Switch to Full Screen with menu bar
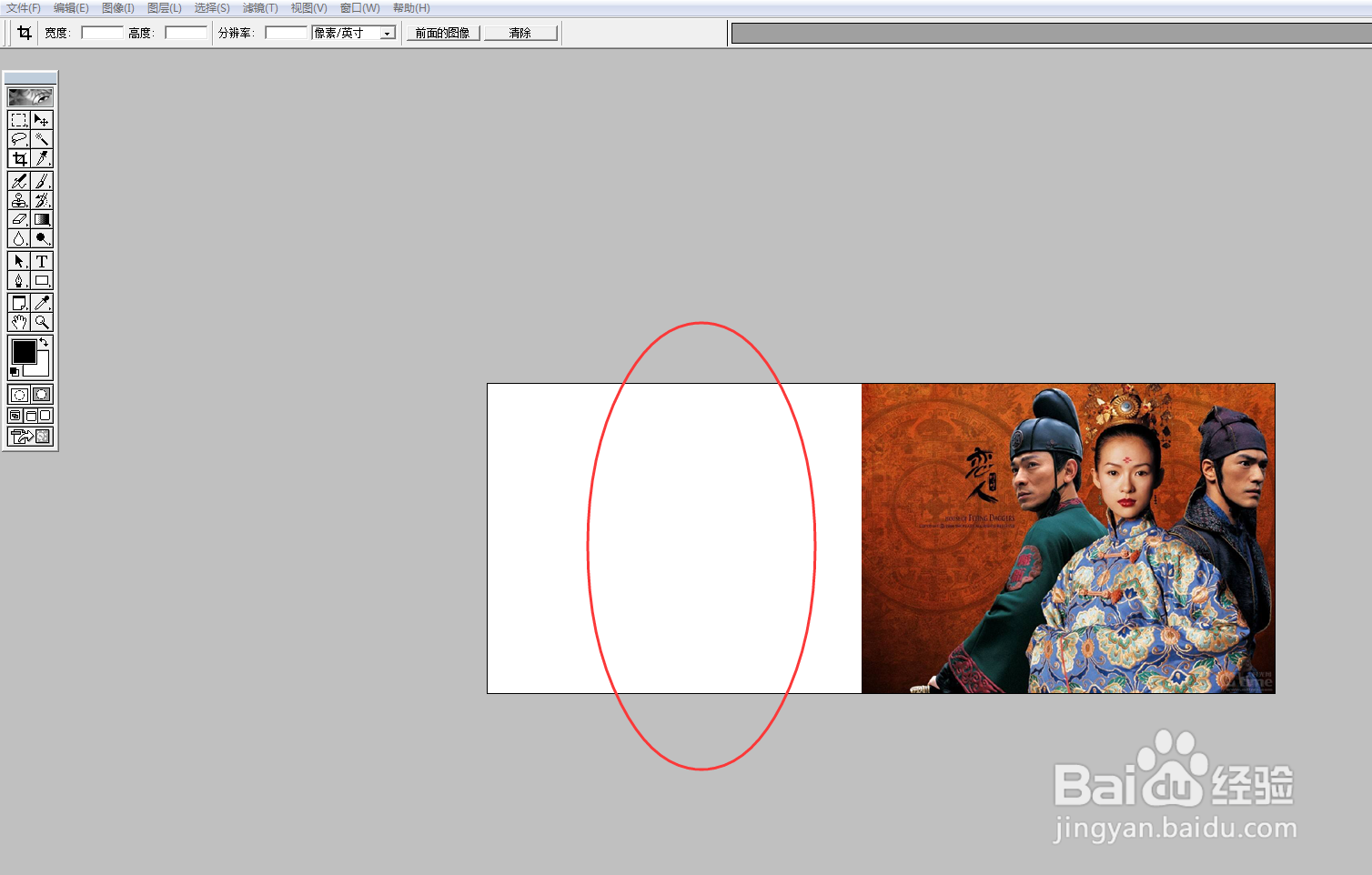1372x875 pixels. [x=31, y=416]
